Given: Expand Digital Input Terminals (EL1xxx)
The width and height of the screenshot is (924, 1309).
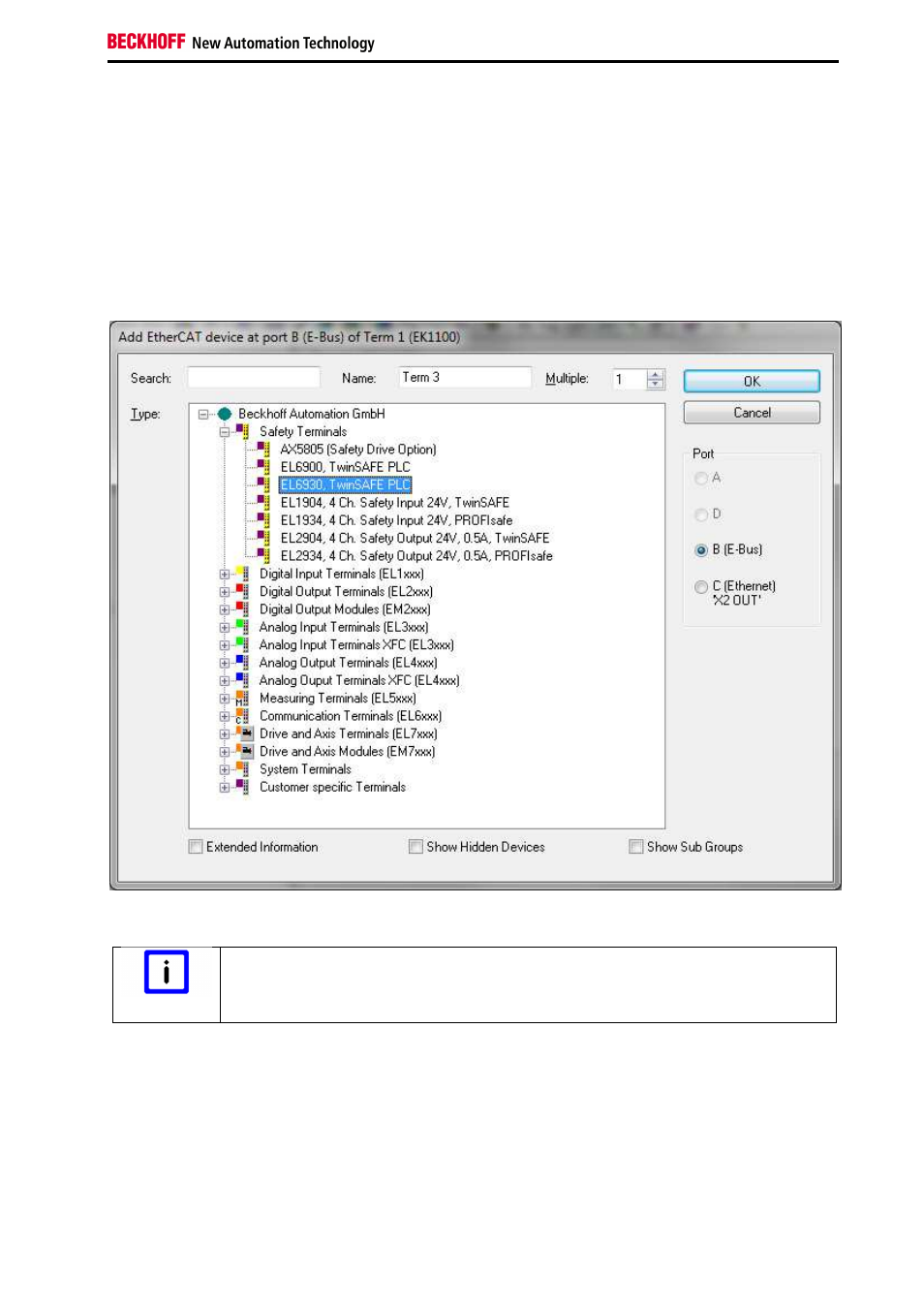Looking at the screenshot, I should (225, 575).
